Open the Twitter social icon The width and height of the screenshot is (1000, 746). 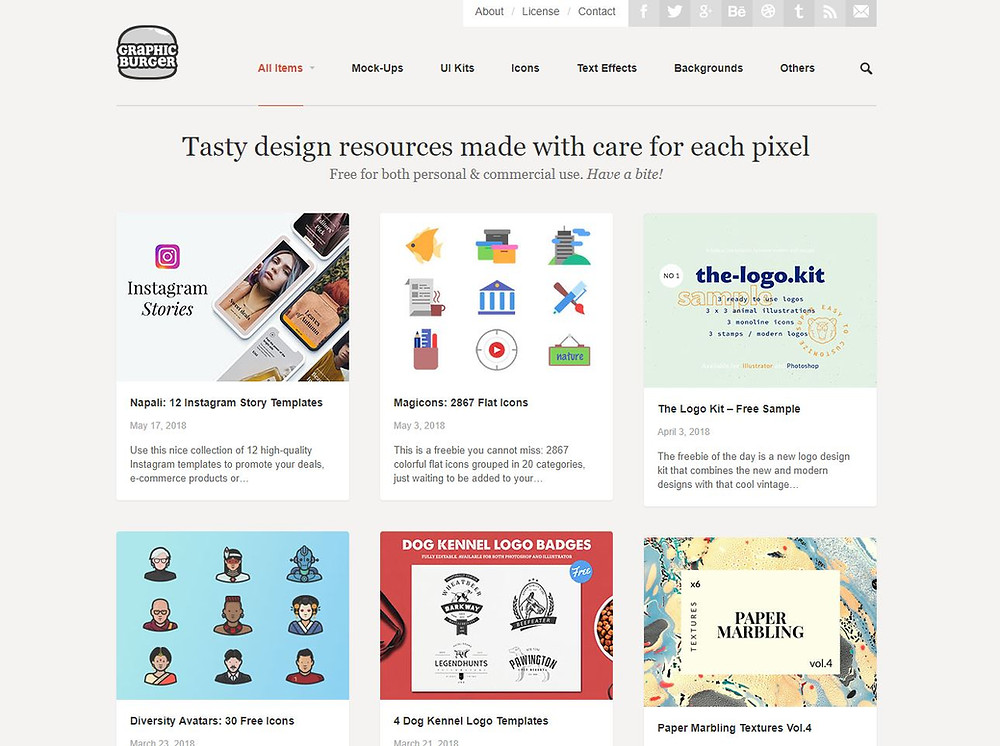(x=675, y=11)
